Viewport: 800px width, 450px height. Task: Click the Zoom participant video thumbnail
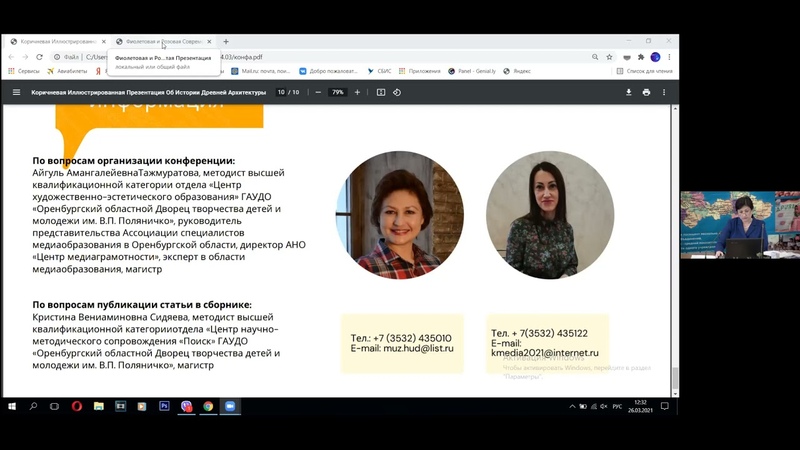(740, 225)
